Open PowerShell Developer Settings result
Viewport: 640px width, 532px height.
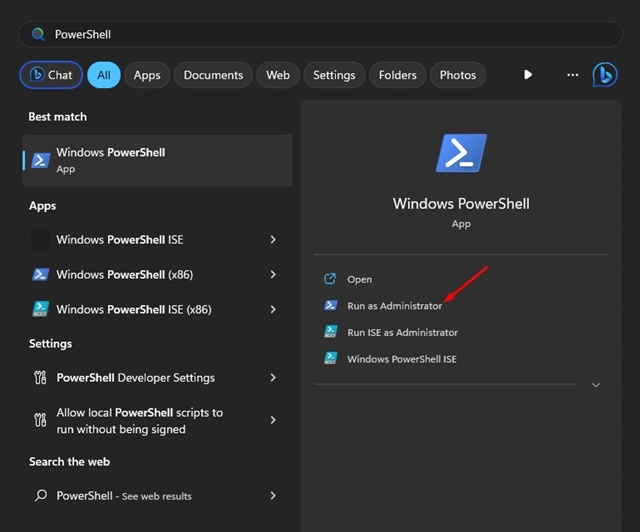pyautogui.click(x=158, y=378)
